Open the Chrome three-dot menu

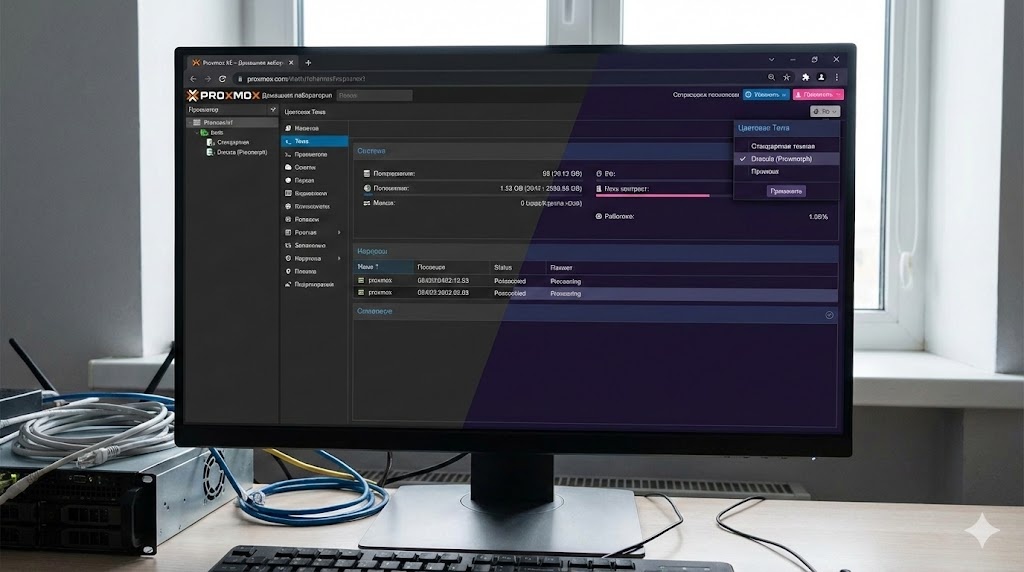tap(837, 77)
